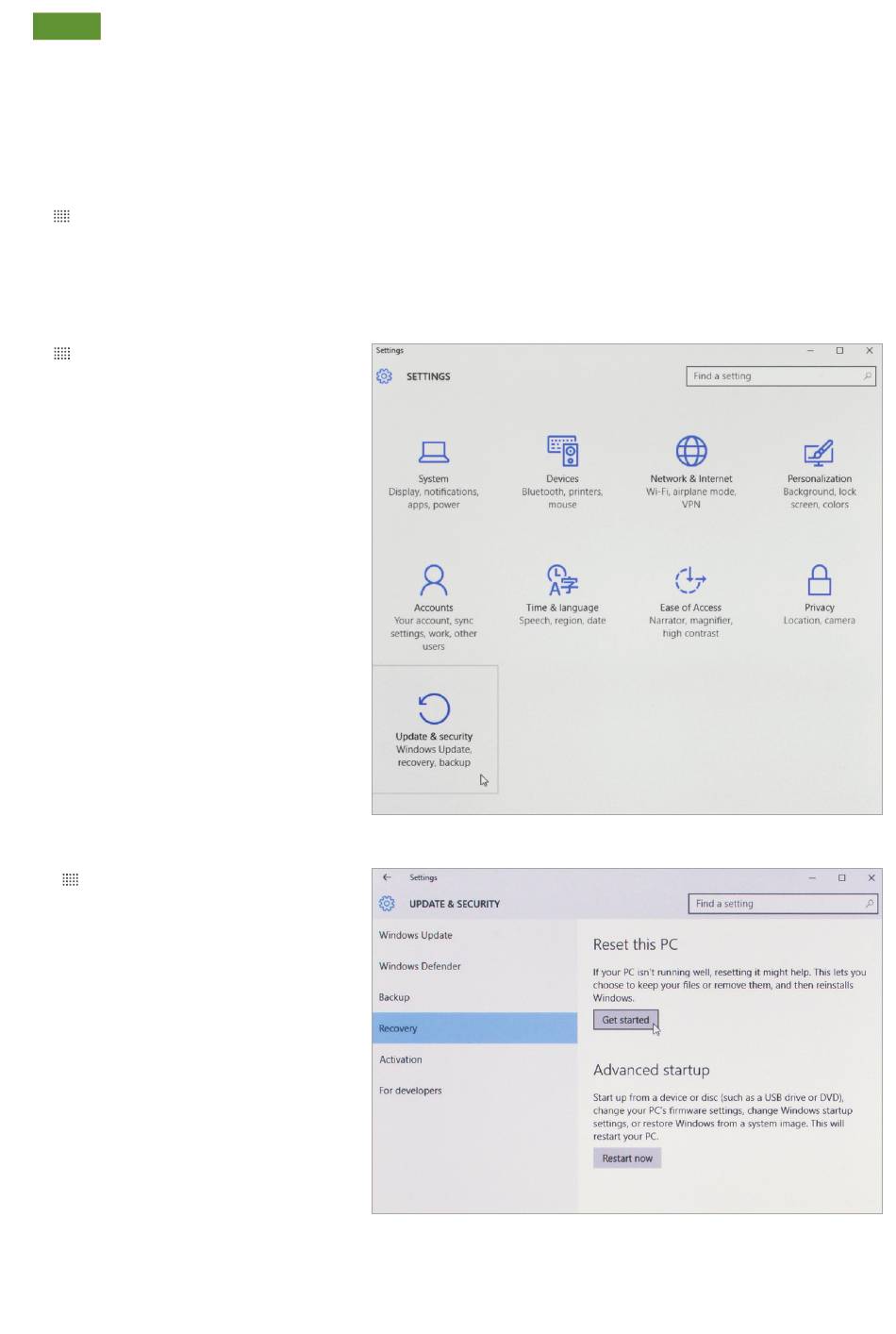This screenshot has height=1334, width=896.
Task: Maximize the SETTINGS home window
Action: [839, 351]
